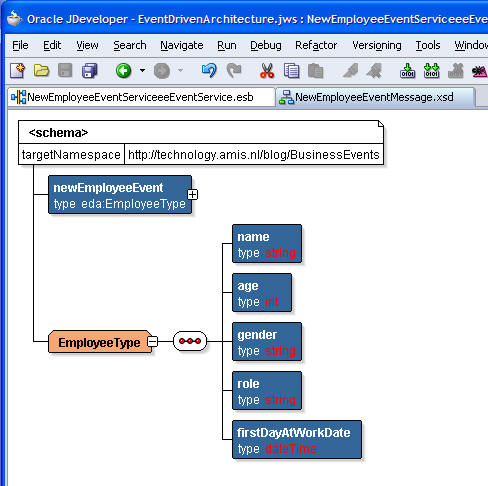Image resolution: width=488 pixels, height=486 pixels.
Task: Select the sequence compositor node
Action: [190, 341]
